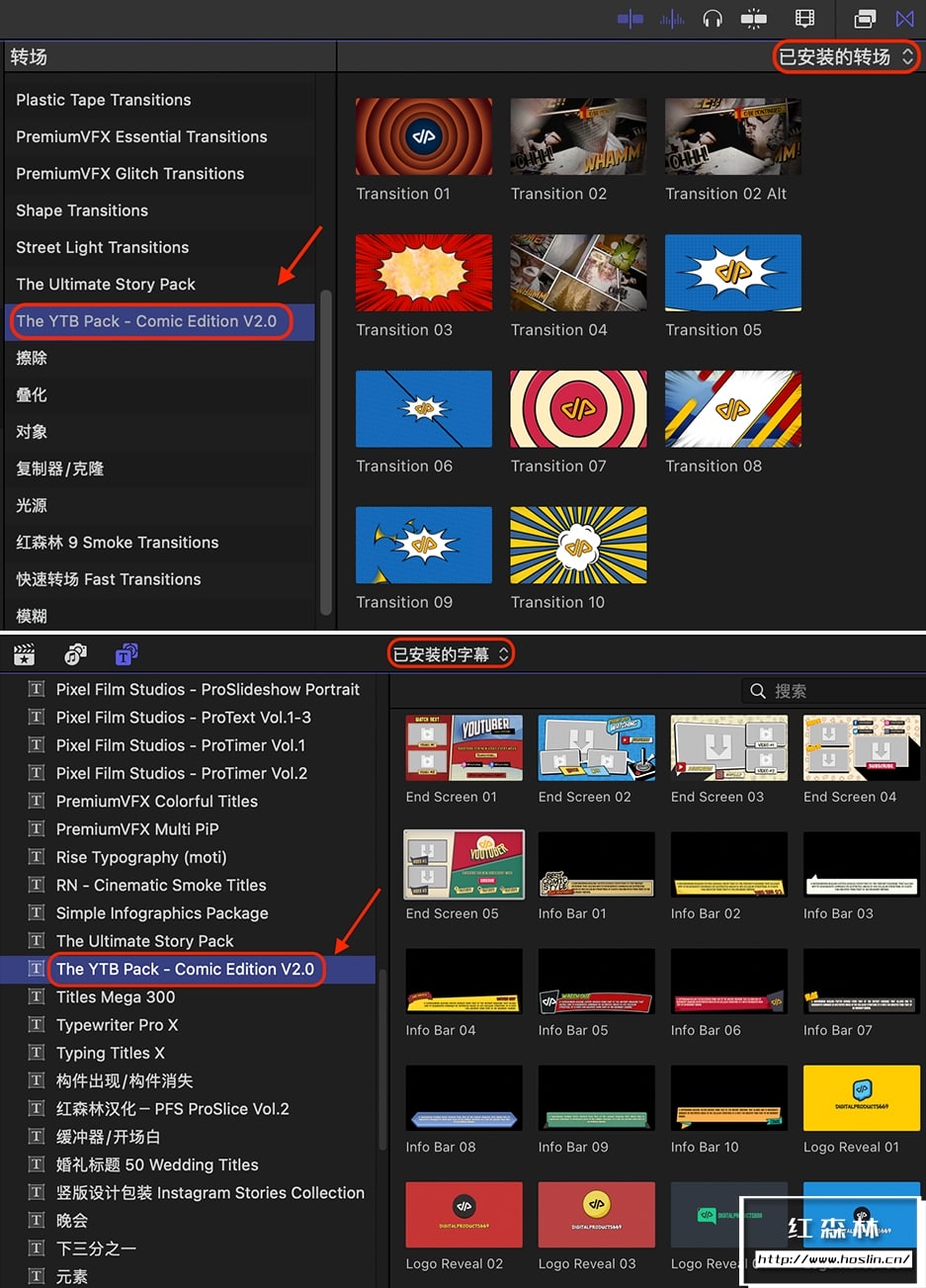Select the 复制器/克隆 category
Screen dimensions: 926x1288
click(60, 469)
